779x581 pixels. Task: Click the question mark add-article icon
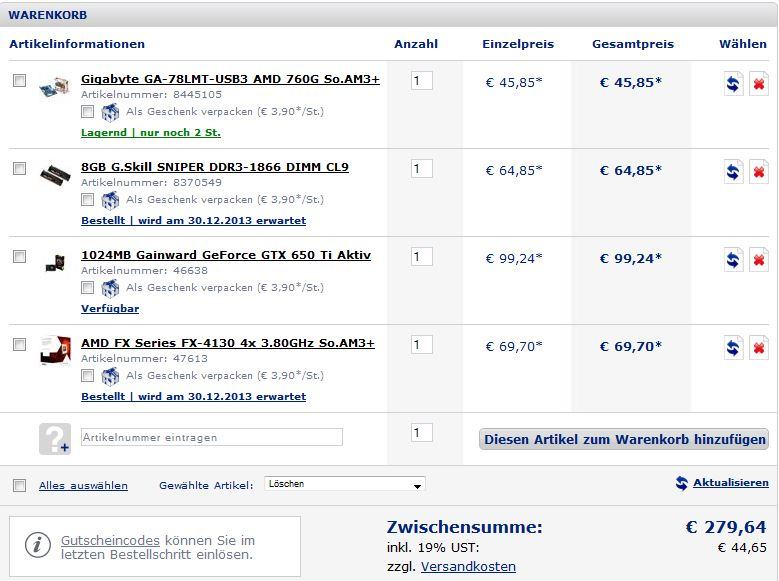55,439
